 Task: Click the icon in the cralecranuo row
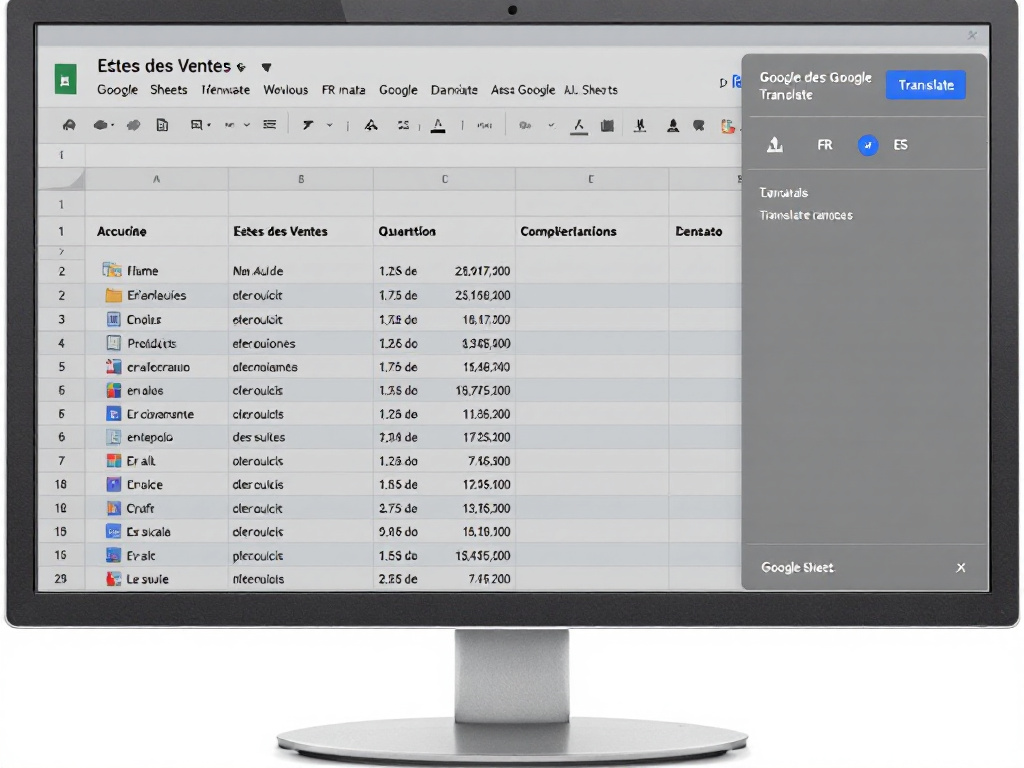(114, 366)
